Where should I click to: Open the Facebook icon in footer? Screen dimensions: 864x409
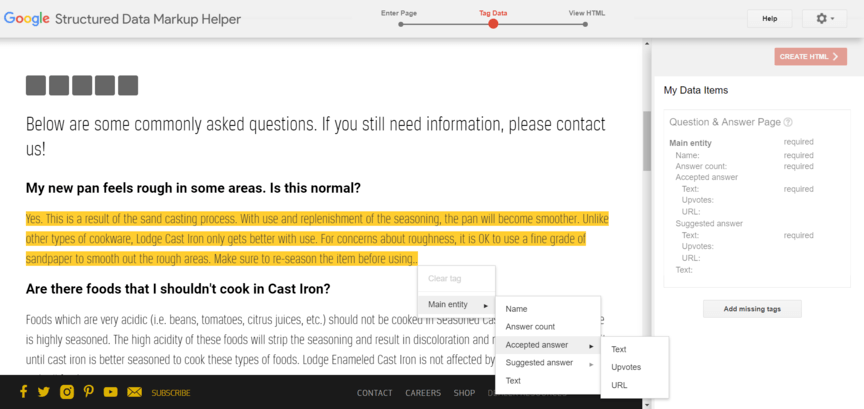(23, 392)
